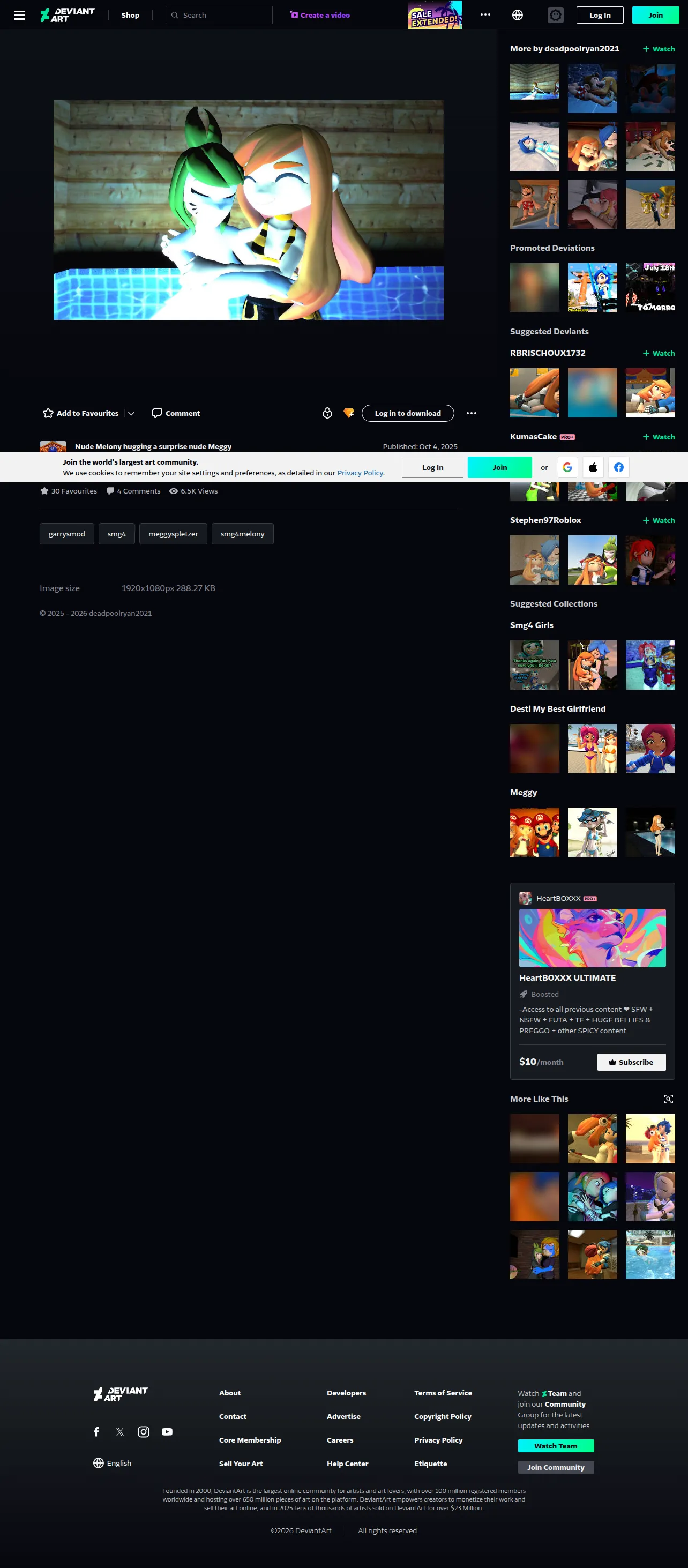Open DeviantArt's Instagram in footer
Image resolution: width=688 pixels, height=1568 pixels.
click(x=144, y=1432)
